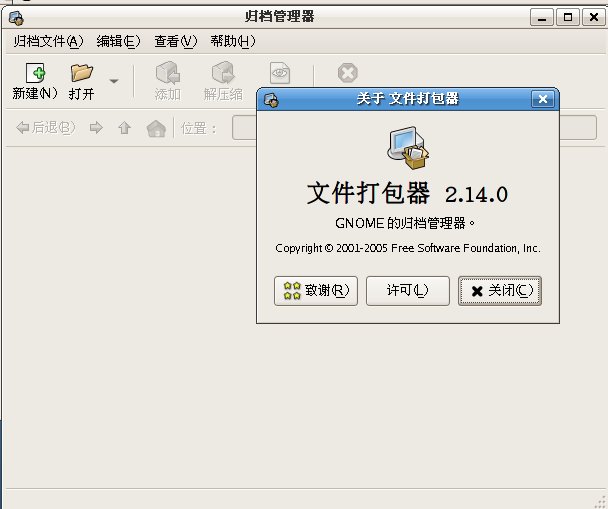Open the 帮助(H) menu
This screenshot has width=608, height=509.
233,41
